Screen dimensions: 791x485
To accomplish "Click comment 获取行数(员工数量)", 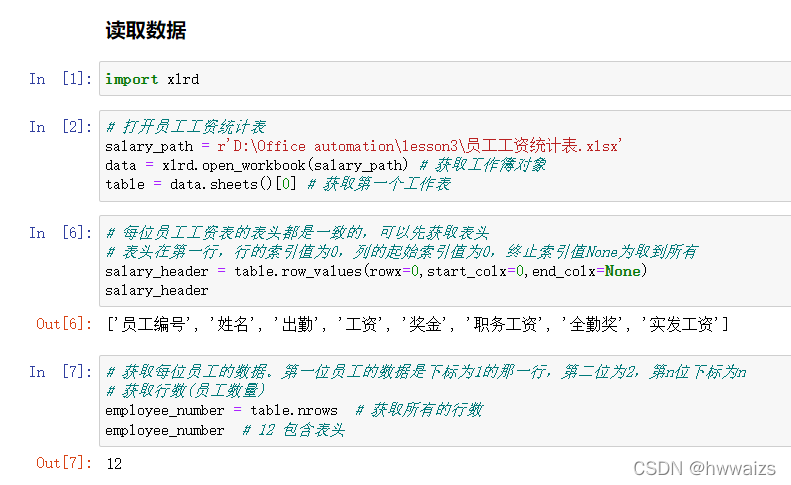I will click(186, 391).
